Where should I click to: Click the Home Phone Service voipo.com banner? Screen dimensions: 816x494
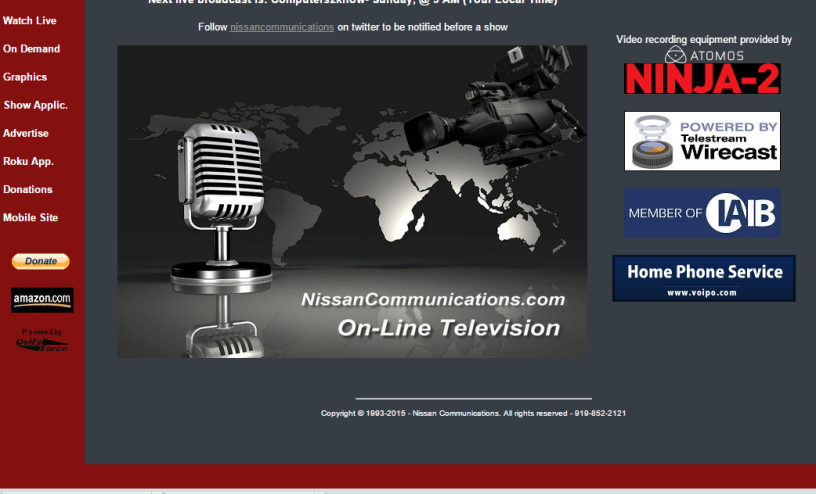(x=704, y=278)
